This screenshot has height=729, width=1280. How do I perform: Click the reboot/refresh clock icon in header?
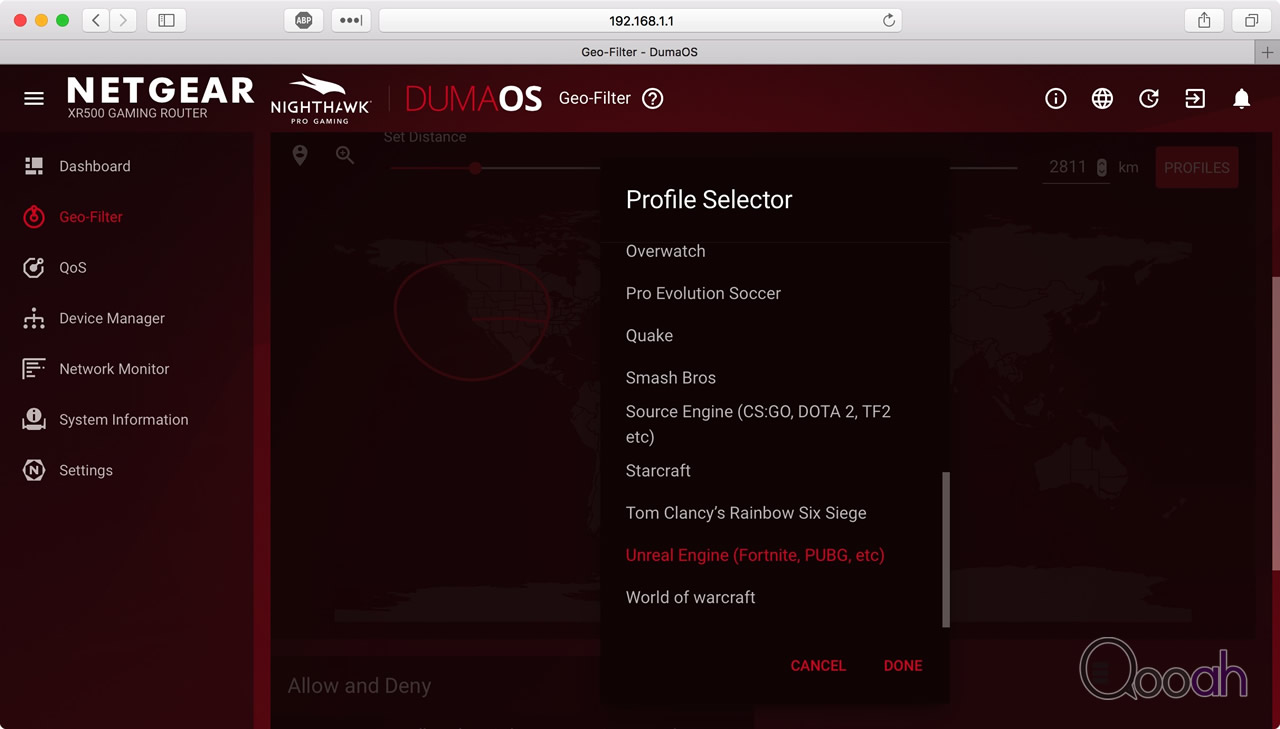tap(1149, 98)
